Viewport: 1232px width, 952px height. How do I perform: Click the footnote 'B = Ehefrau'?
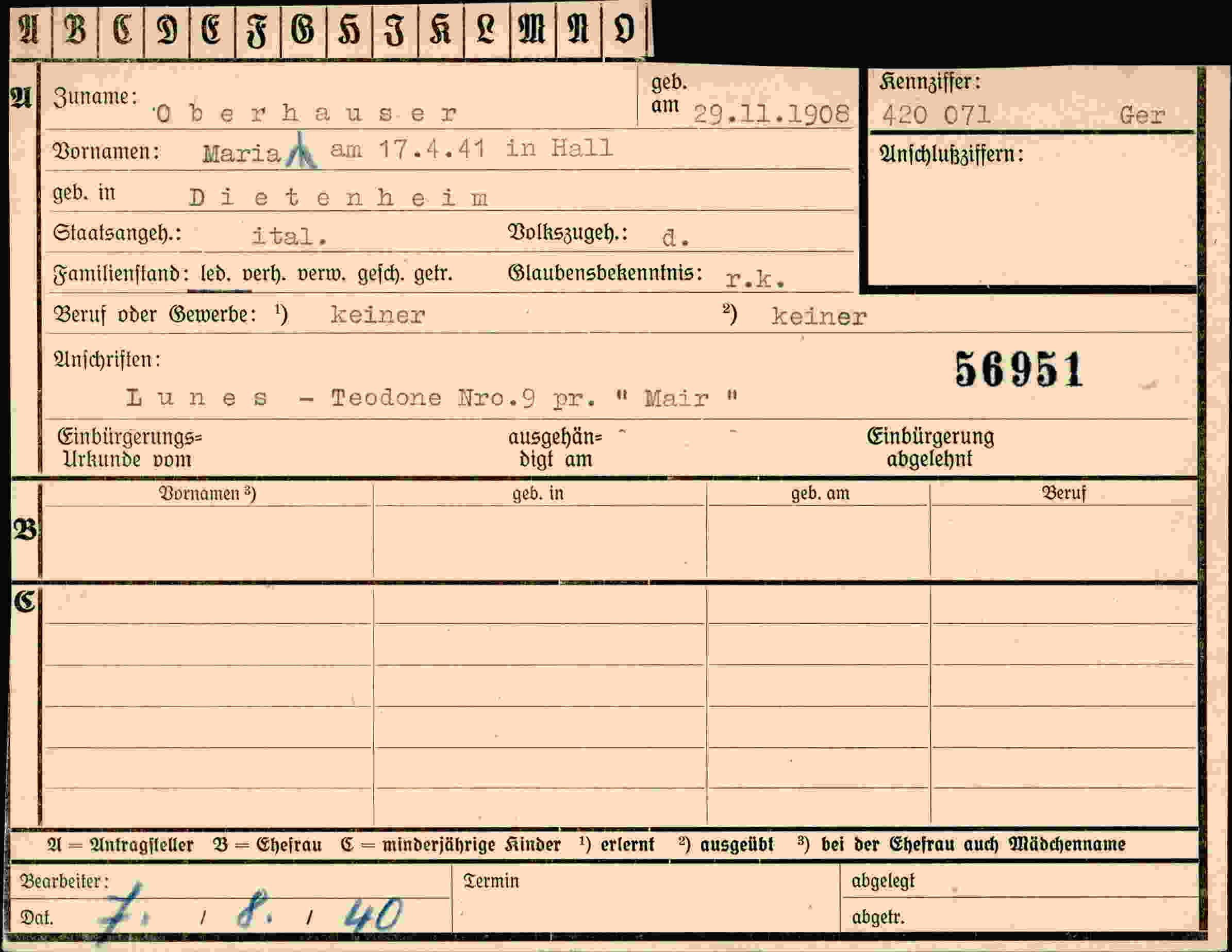click(x=268, y=844)
